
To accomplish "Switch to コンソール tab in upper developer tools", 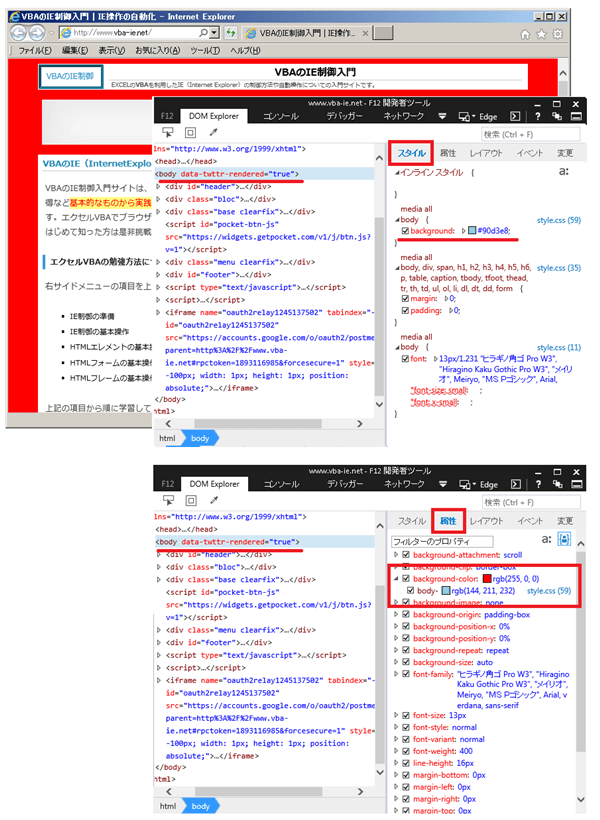I will point(280,116).
